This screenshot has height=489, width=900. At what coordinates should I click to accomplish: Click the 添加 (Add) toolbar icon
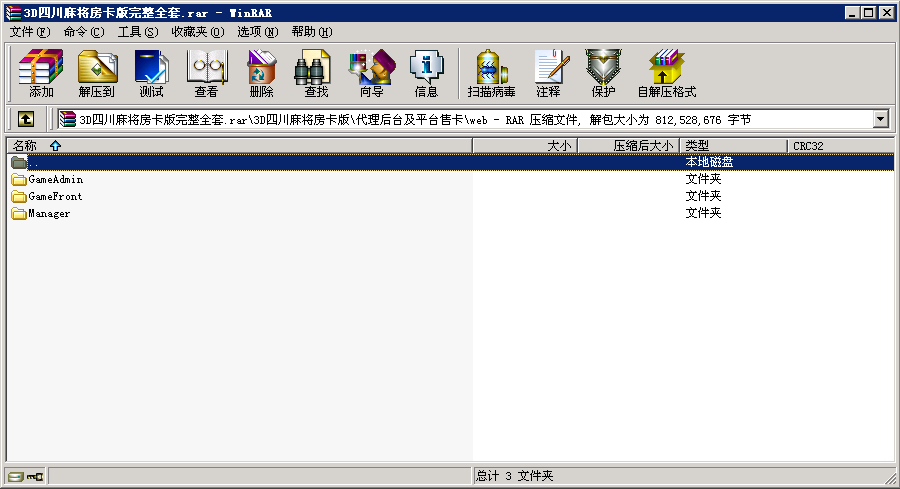click(41, 73)
